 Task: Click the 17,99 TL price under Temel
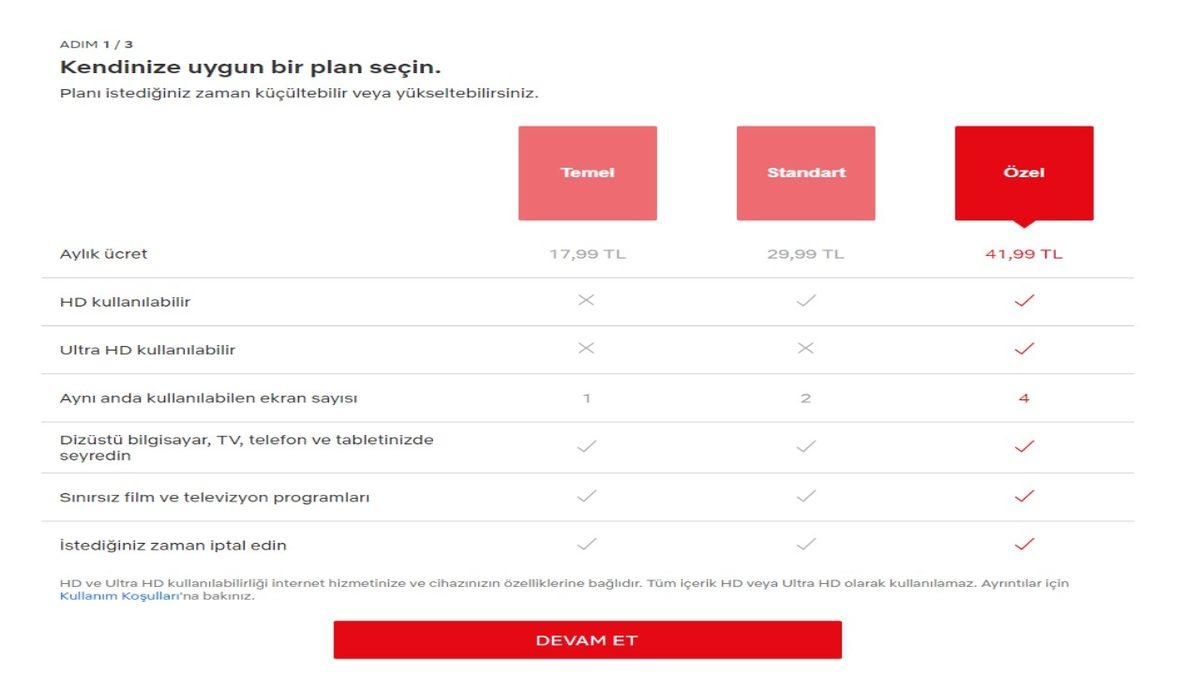587,253
